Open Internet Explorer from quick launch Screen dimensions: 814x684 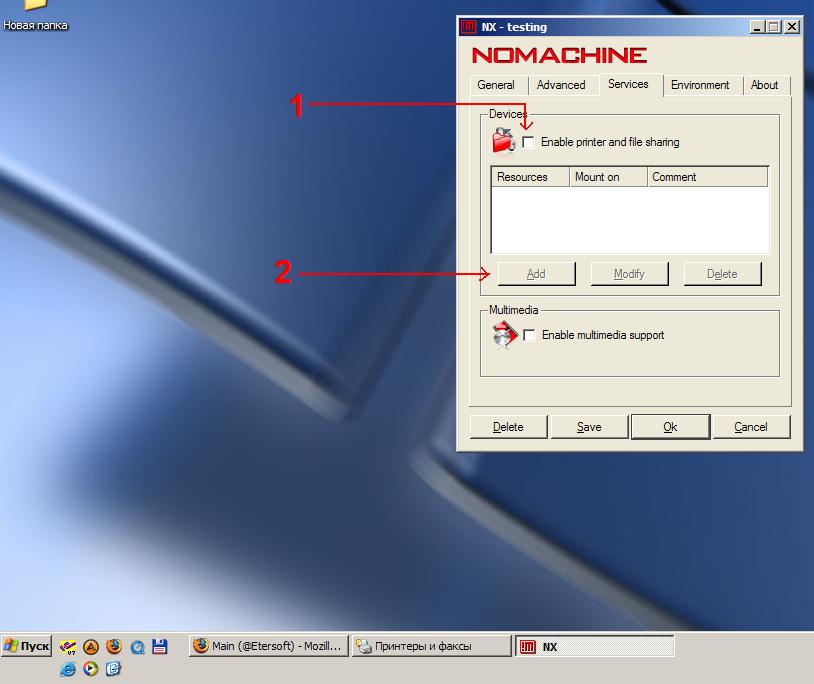[x=68, y=668]
